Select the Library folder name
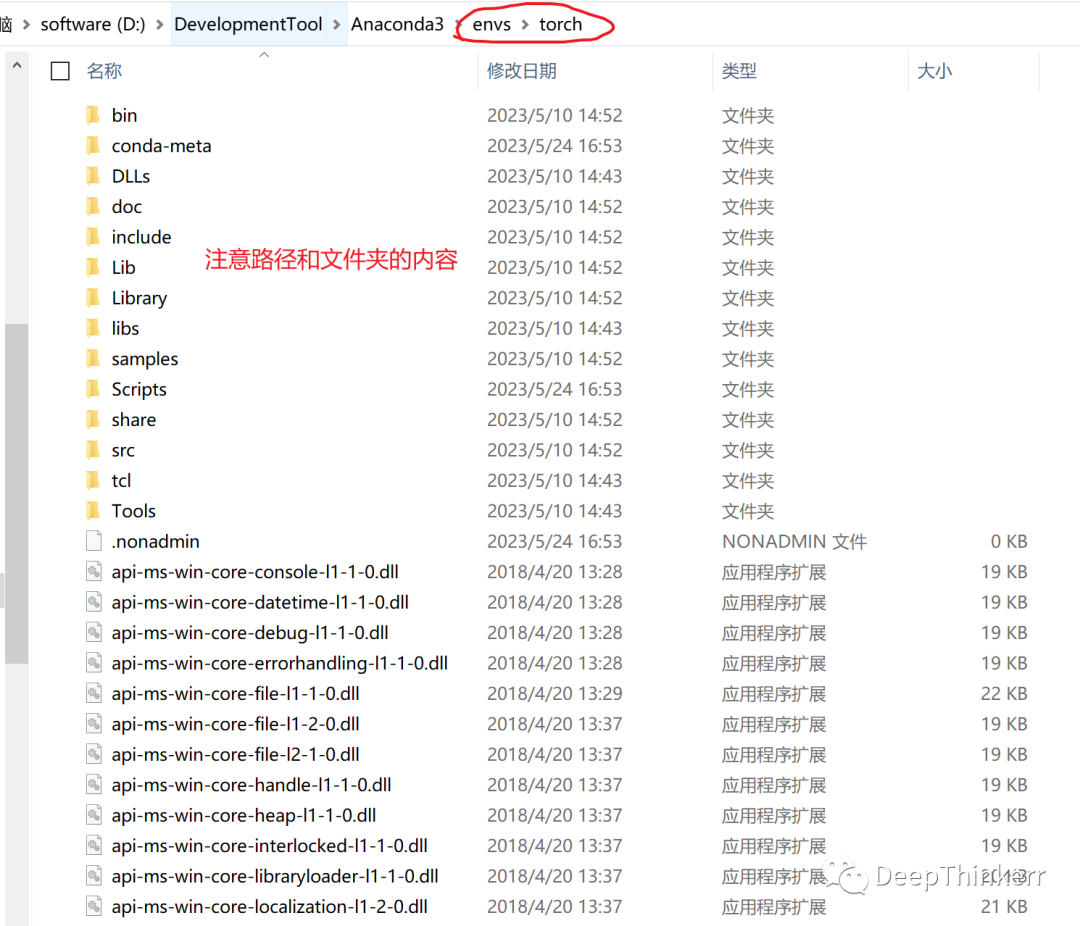 (x=139, y=298)
